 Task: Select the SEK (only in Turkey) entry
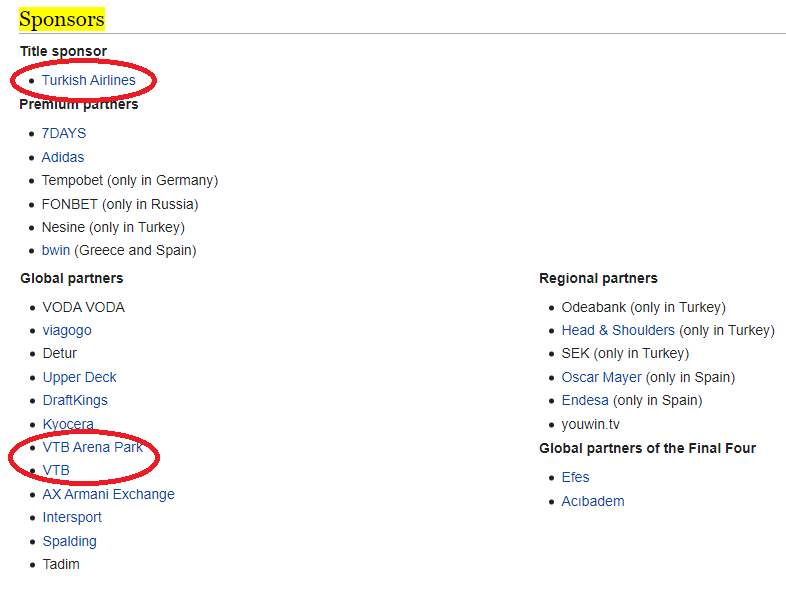[625, 353]
